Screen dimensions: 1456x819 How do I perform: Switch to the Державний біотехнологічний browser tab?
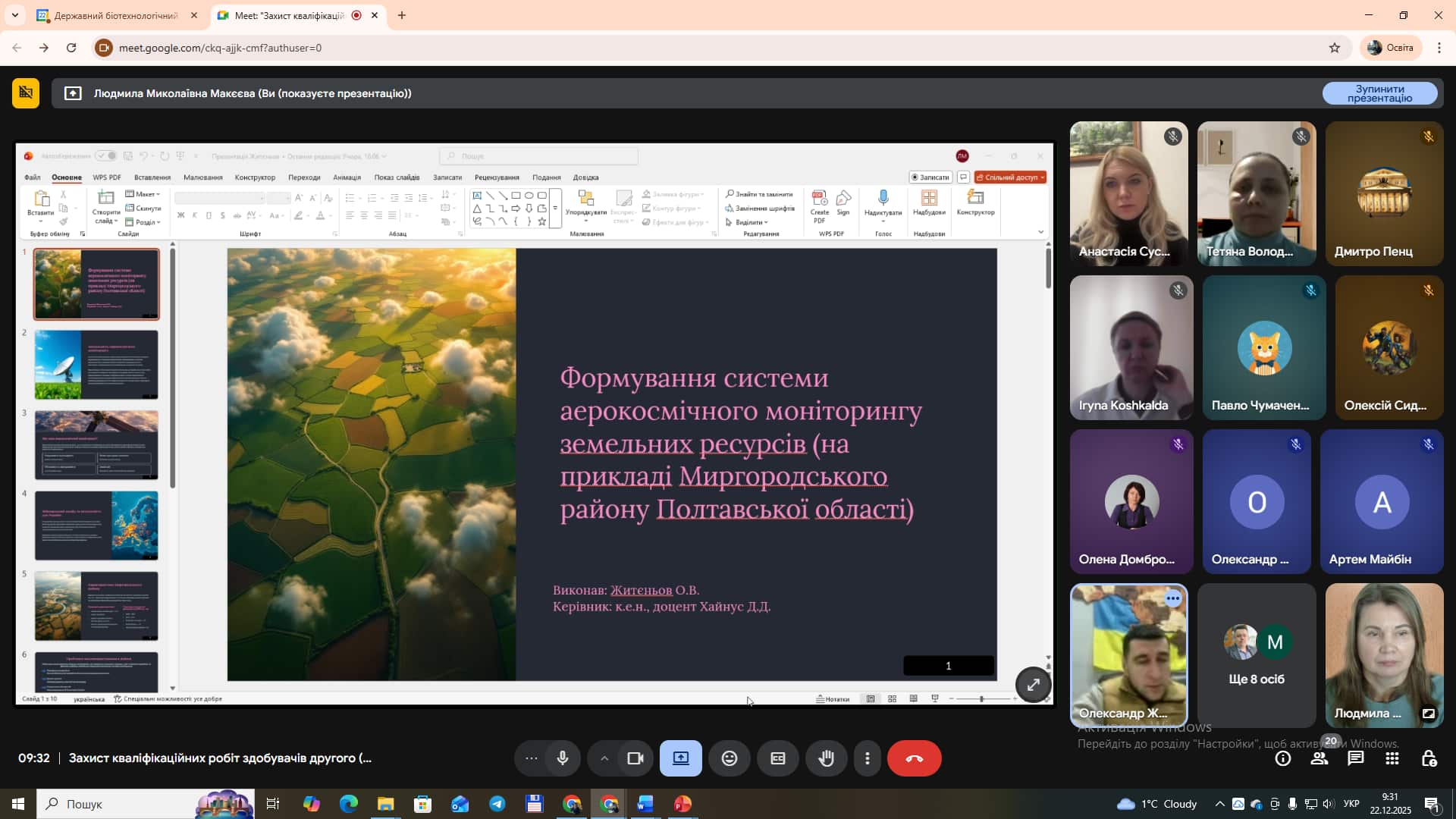click(x=115, y=15)
